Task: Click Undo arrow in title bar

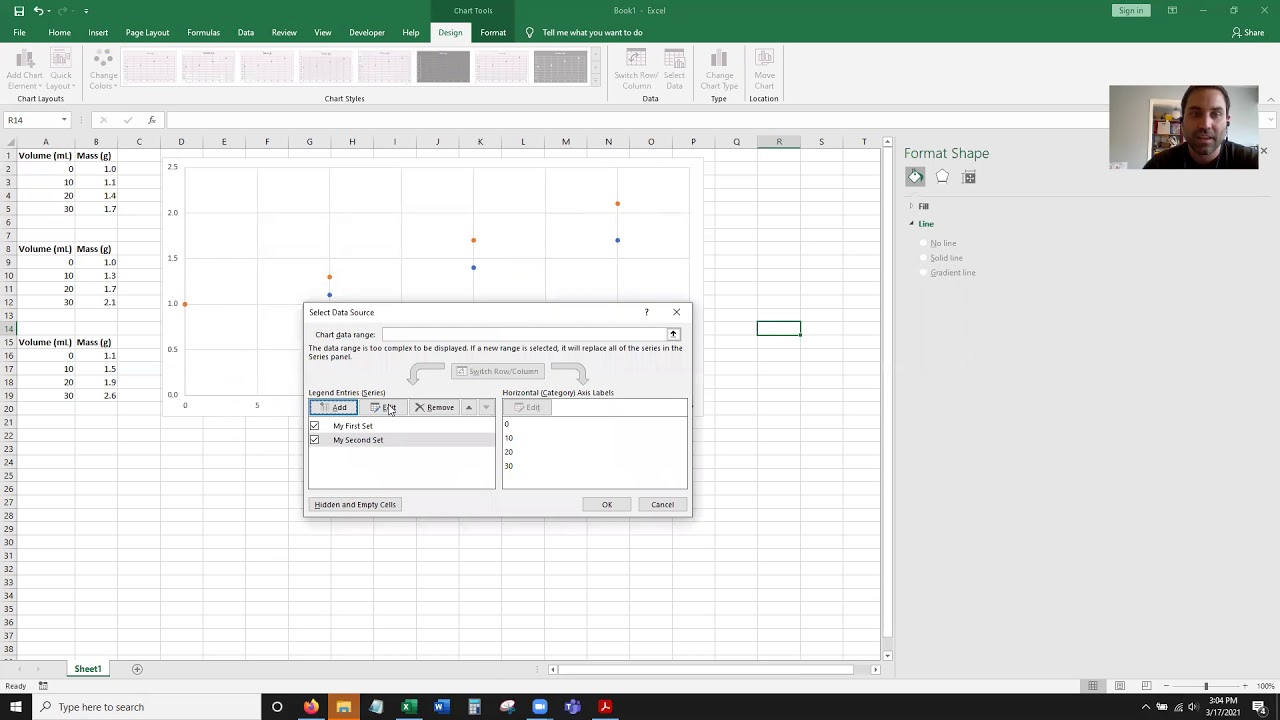Action: (x=38, y=11)
